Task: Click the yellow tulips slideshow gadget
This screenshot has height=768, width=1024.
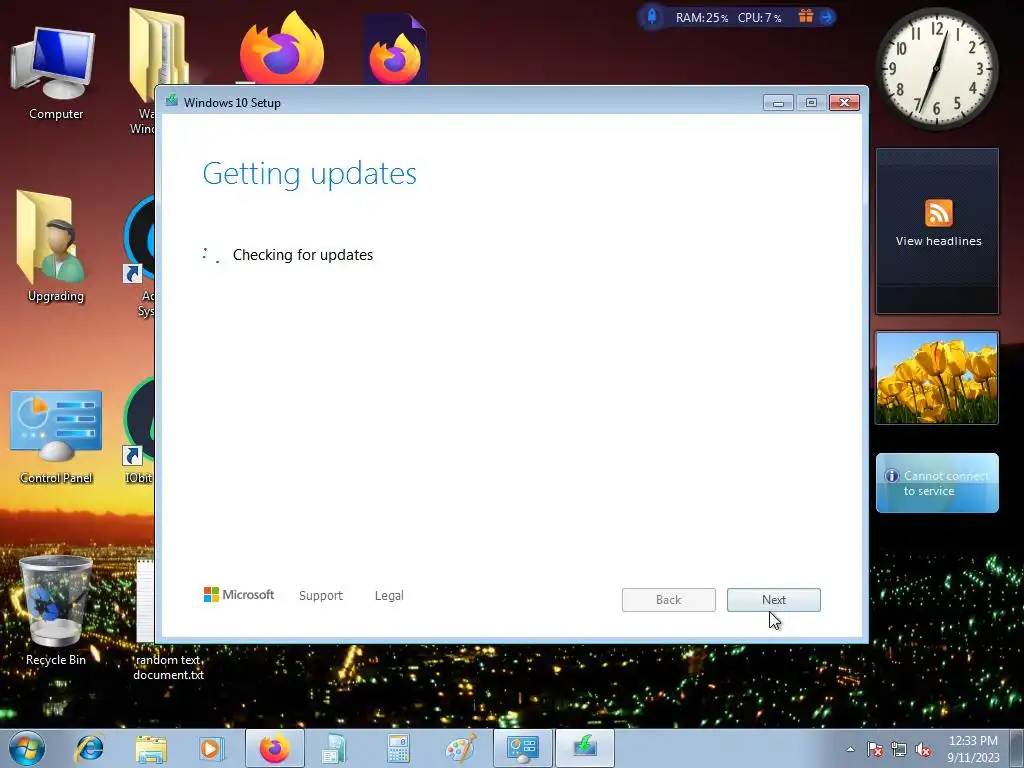Action: (x=936, y=378)
